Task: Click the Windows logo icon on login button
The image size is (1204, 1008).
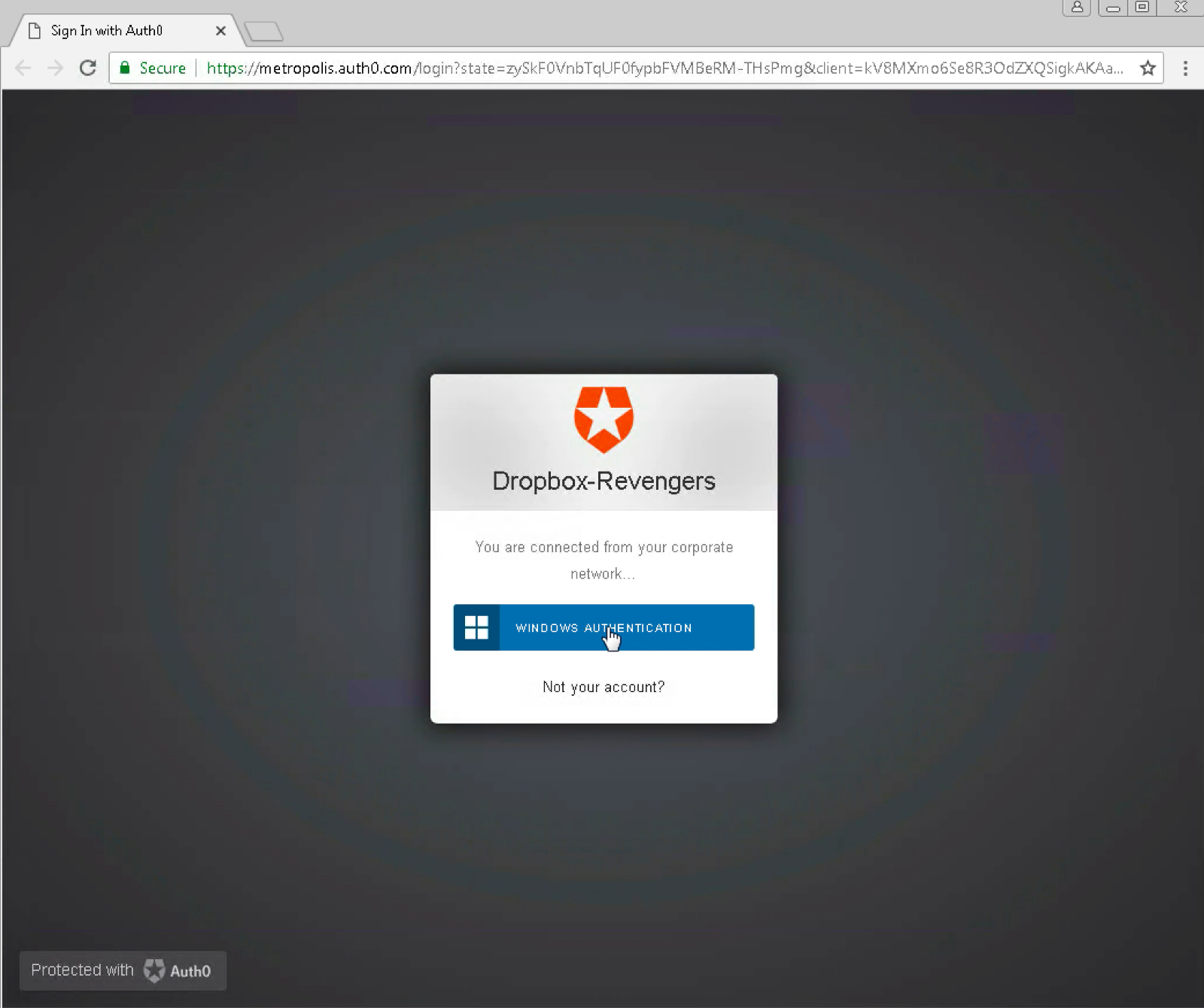Action: (476, 627)
